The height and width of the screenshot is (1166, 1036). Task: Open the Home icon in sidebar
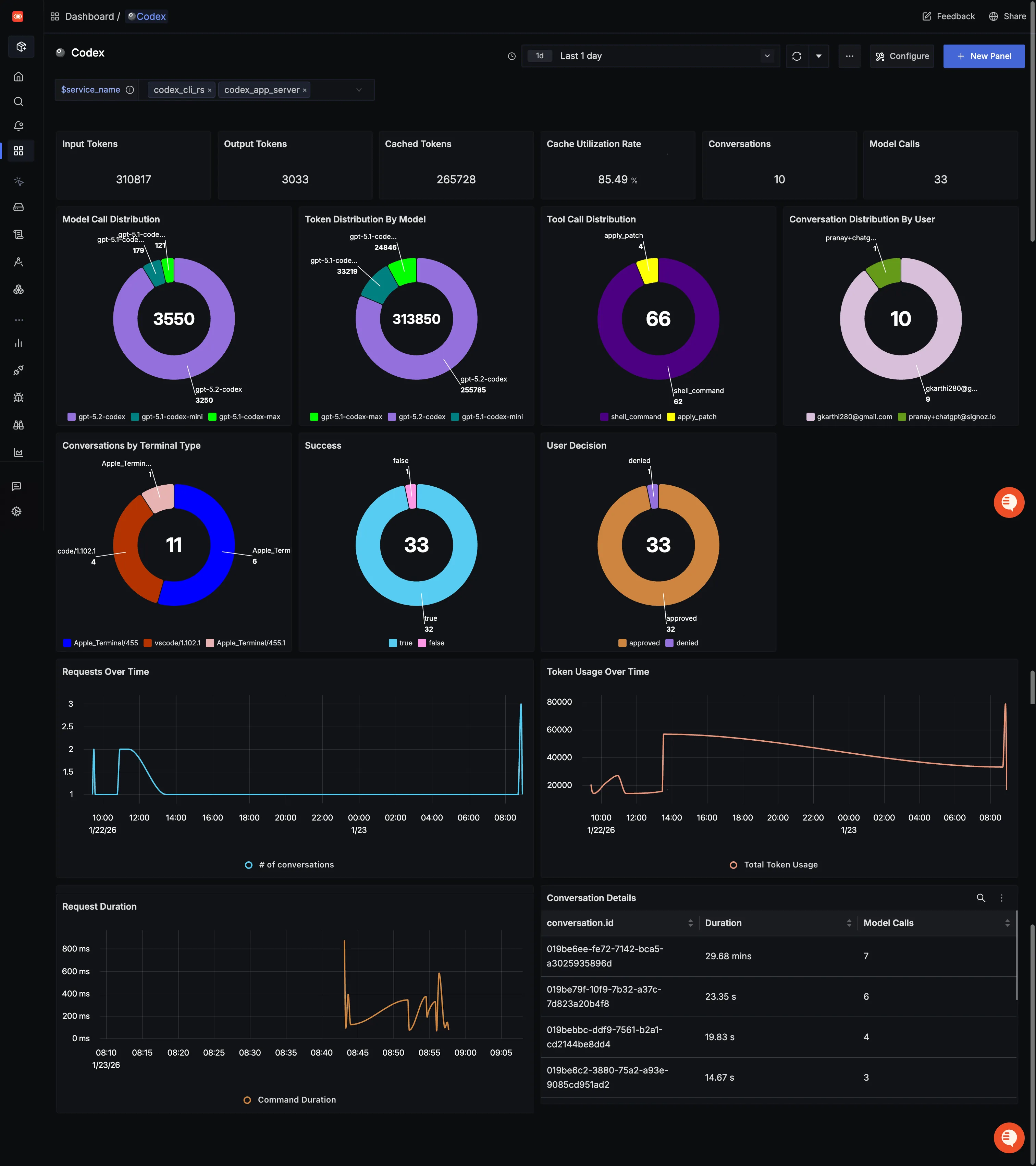(18, 76)
